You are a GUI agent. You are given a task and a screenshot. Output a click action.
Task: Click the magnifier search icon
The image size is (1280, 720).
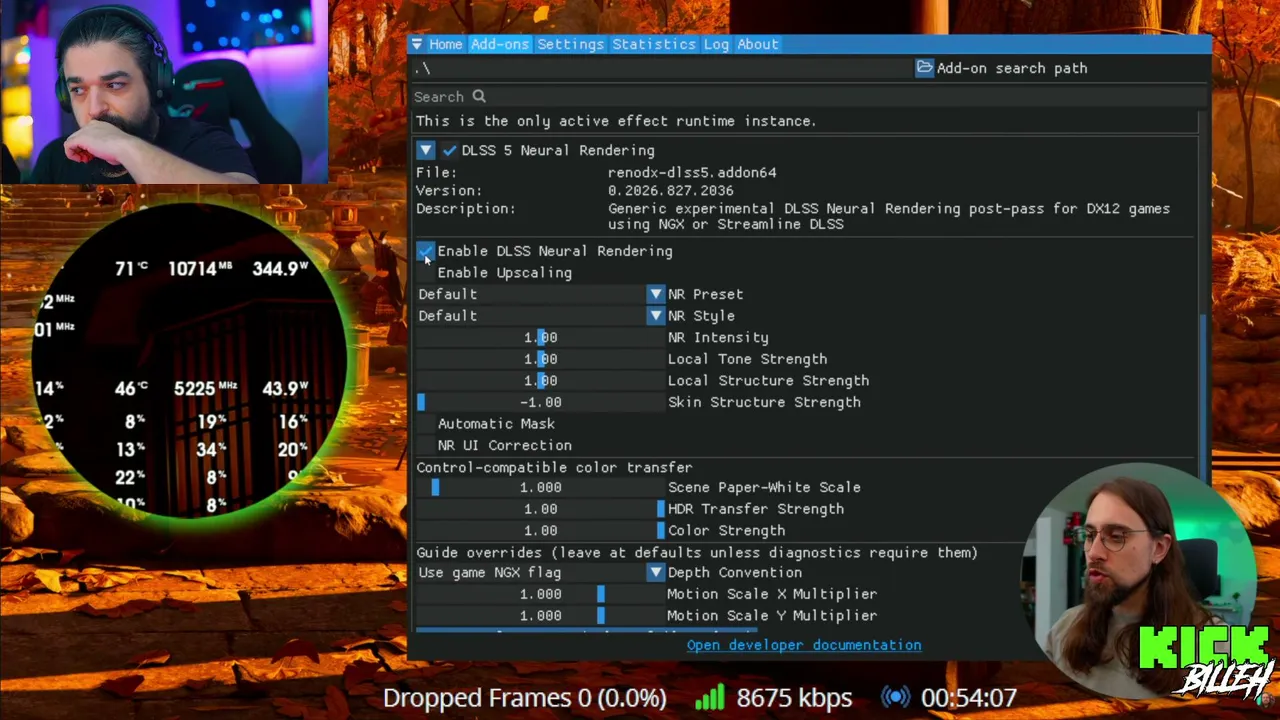point(479,96)
